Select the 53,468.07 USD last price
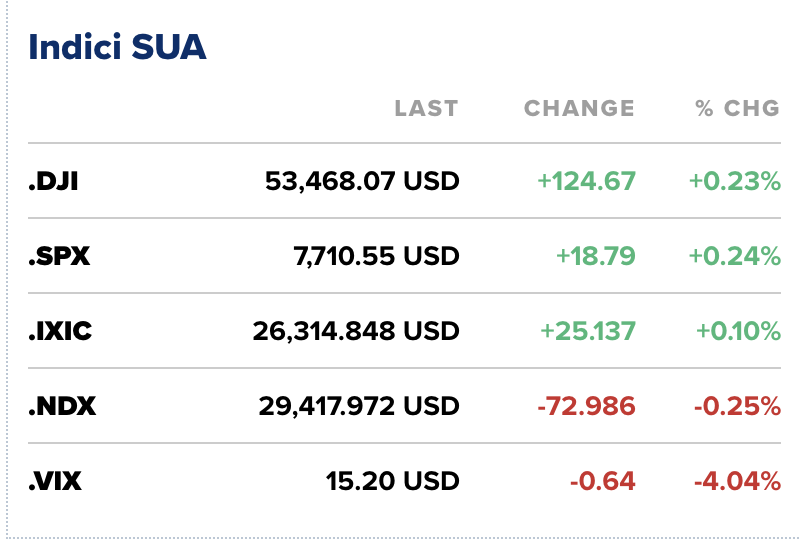800x554 pixels. click(x=362, y=181)
